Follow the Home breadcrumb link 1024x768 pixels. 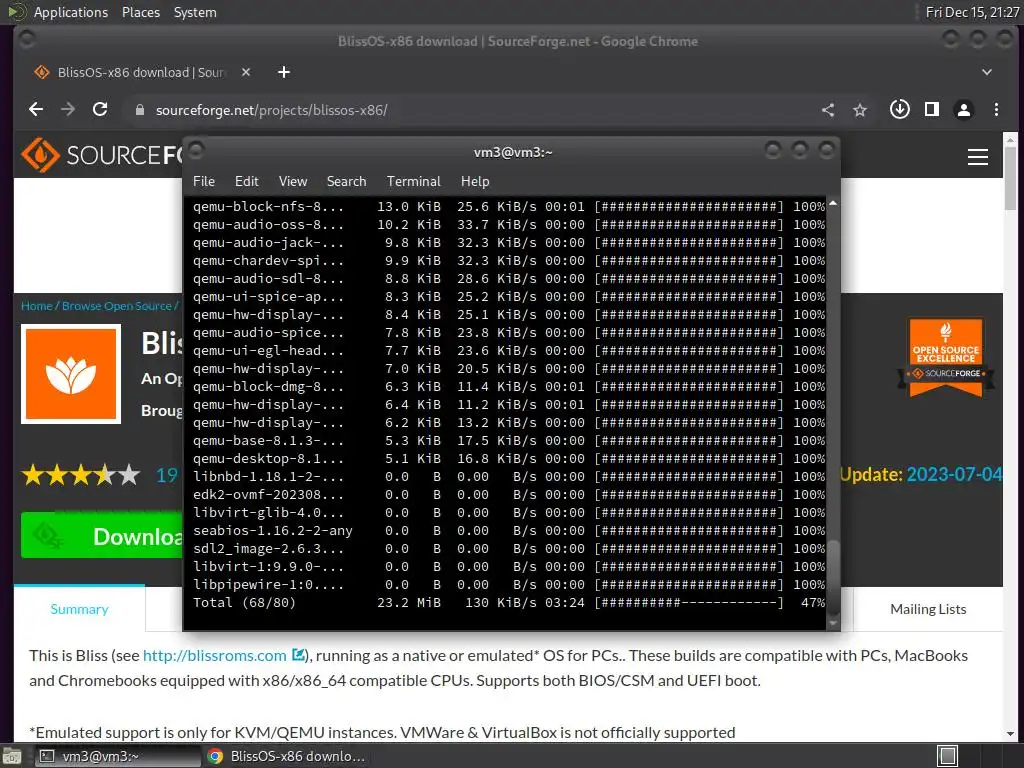[37, 306]
